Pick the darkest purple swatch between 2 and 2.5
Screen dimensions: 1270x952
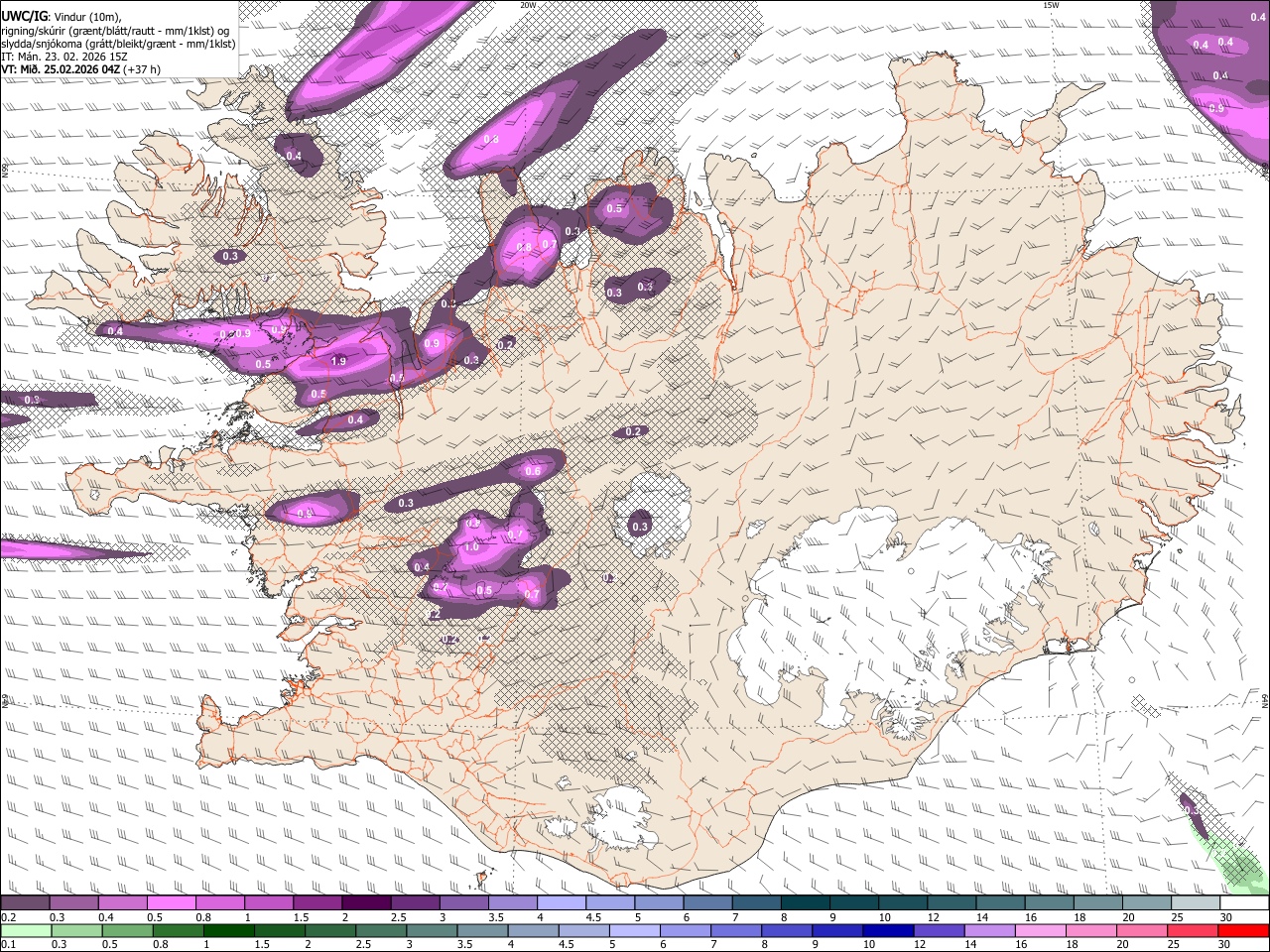(x=366, y=902)
